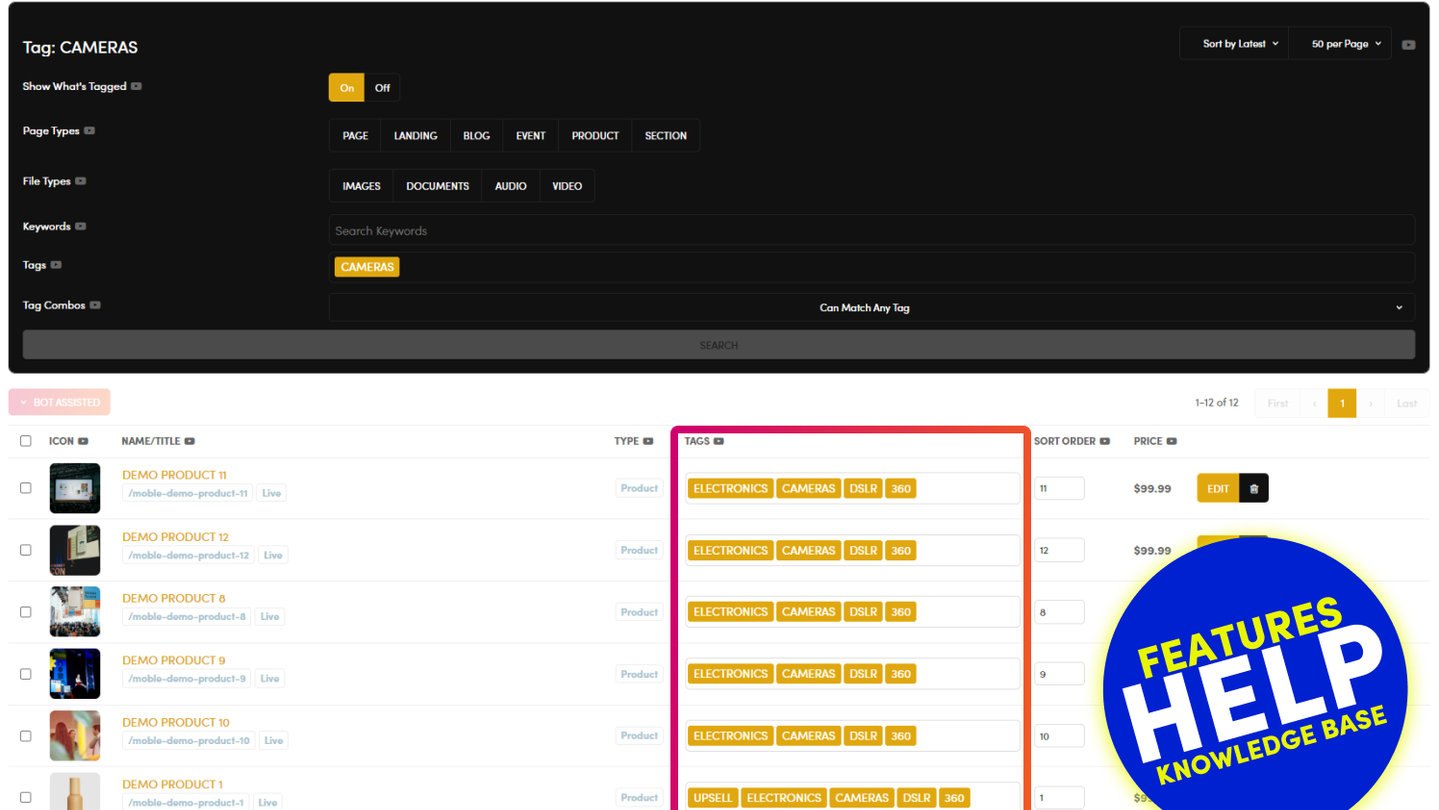Image resolution: width=1439 pixels, height=810 pixels.
Task: Click the trash icon for Demo Product 11
Action: (x=1254, y=488)
